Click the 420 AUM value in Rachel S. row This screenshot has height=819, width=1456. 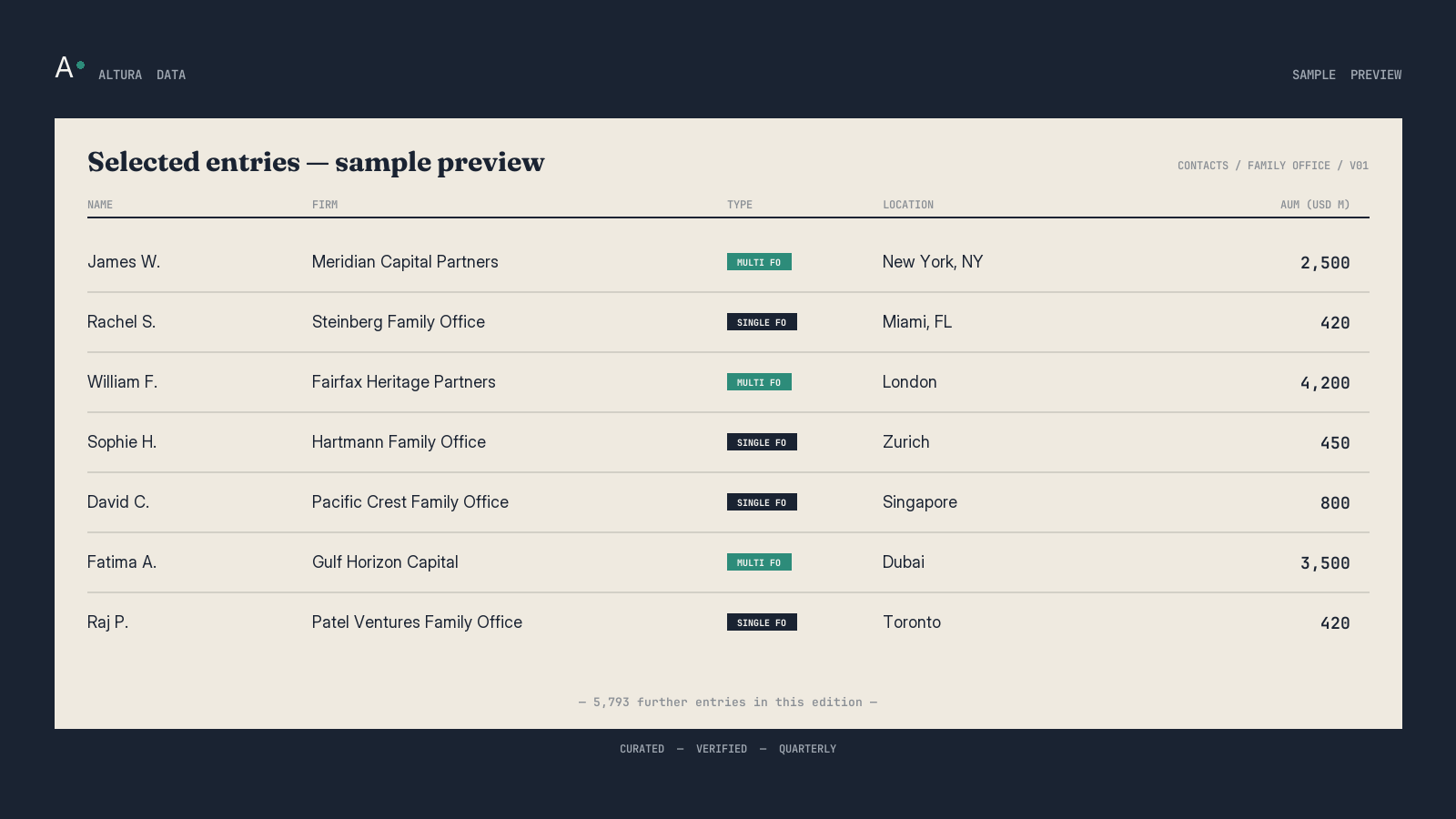pos(1335,323)
